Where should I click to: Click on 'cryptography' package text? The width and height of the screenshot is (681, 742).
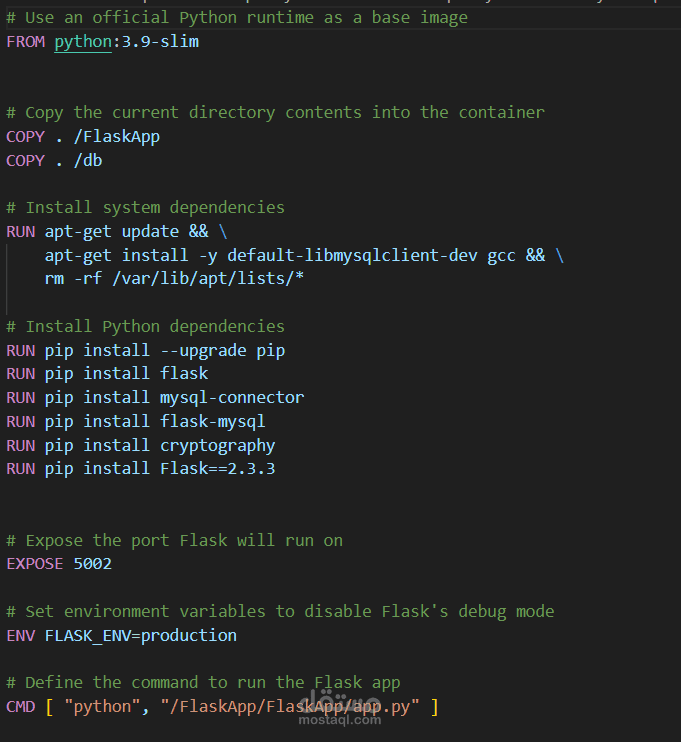pyautogui.click(x=217, y=445)
